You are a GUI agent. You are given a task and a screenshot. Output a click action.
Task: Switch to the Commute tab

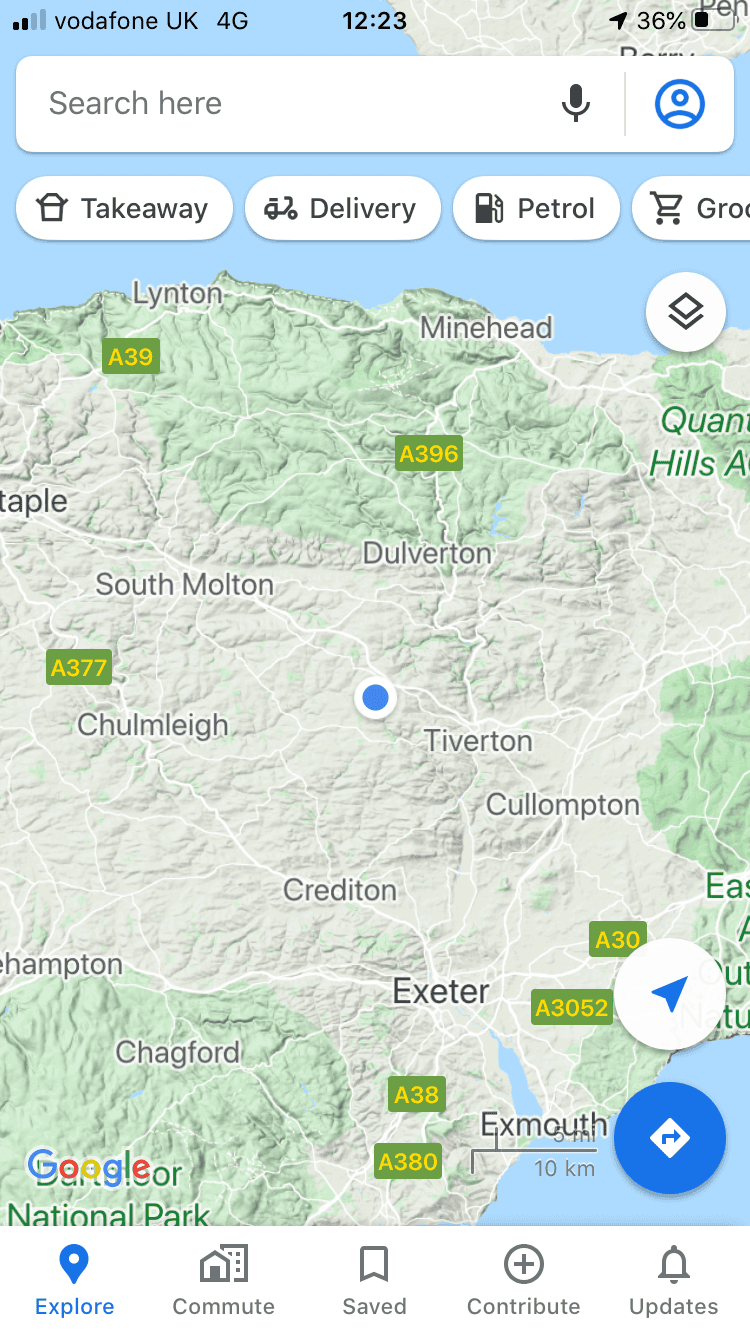(224, 1281)
